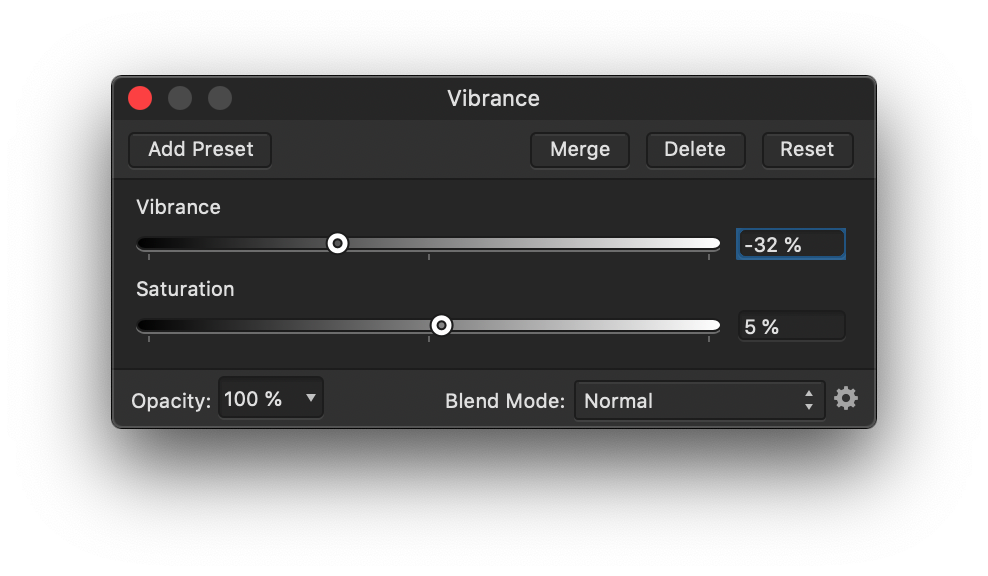988x576 pixels.
Task: Expand the Opacity dropdown arrow
Action: (x=311, y=399)
